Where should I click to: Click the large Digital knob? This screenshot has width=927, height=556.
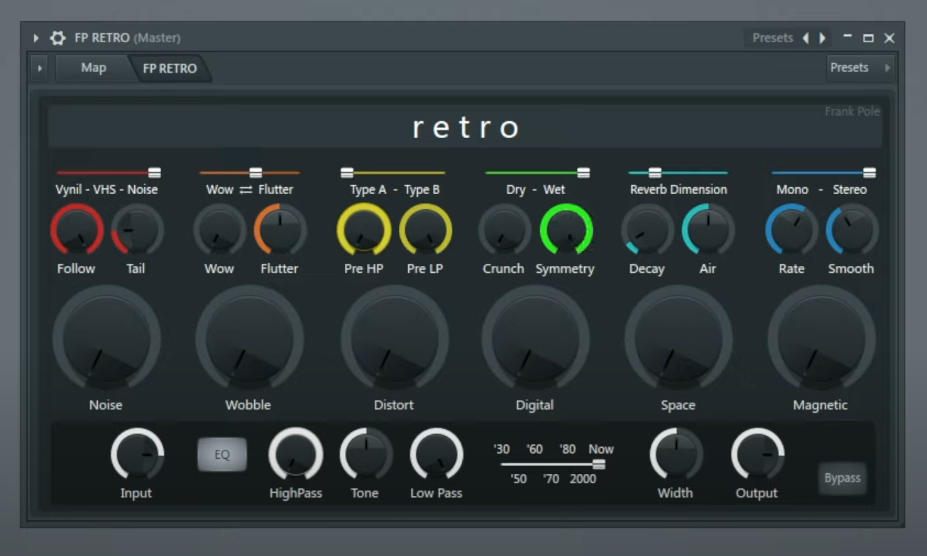coord(535,339)
